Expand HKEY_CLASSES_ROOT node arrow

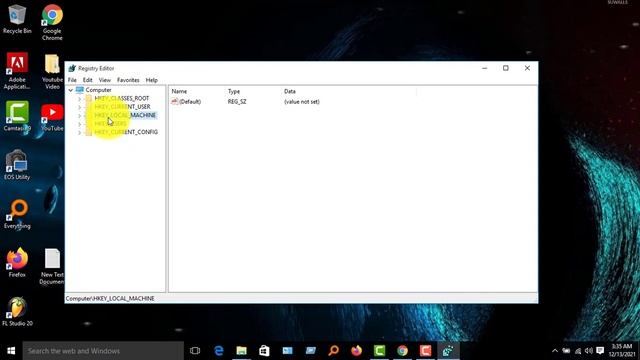pos(79,98)
